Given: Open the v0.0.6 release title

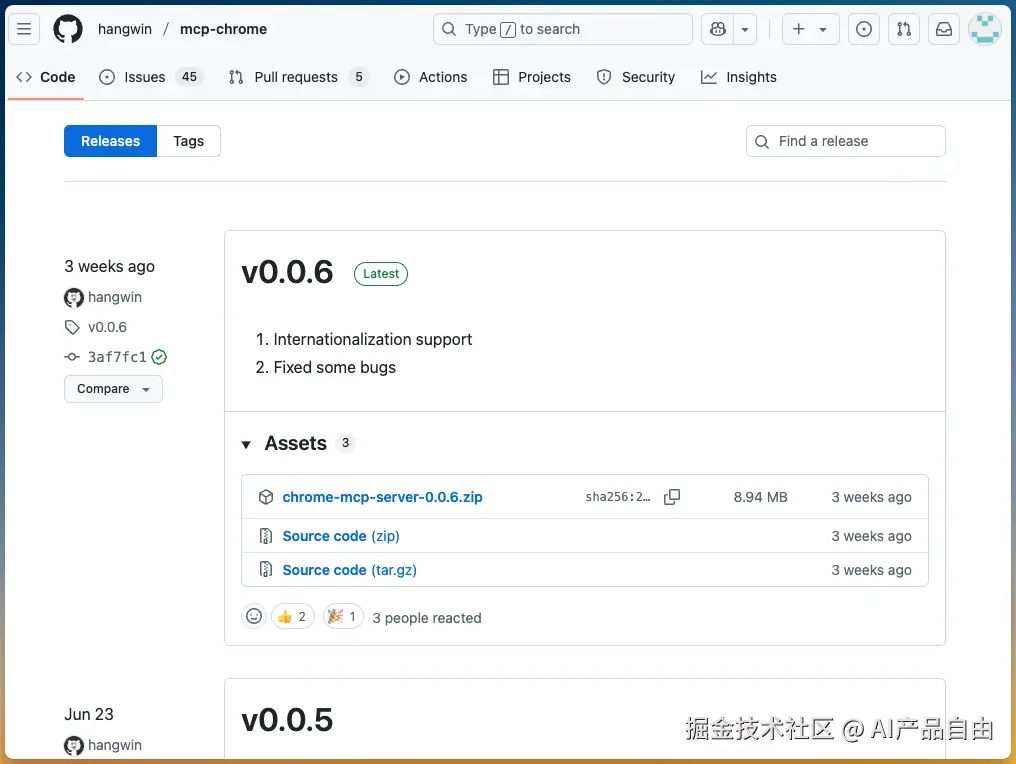Looking at the screenshot, I should [287, 272].
